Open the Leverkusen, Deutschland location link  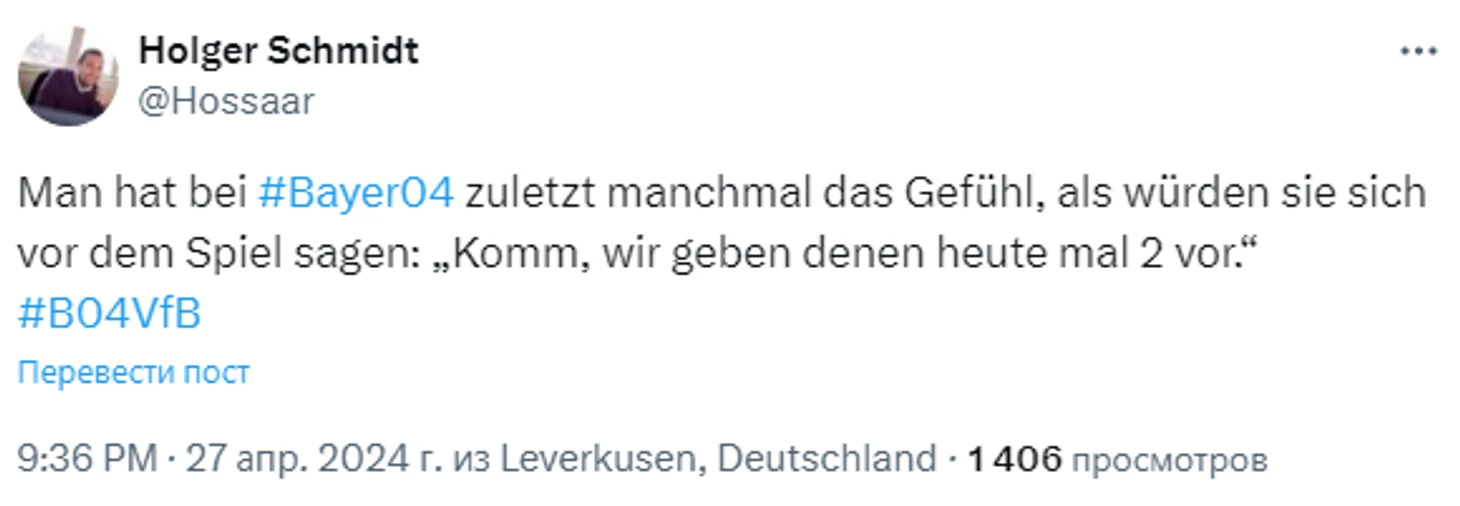(717, 460)
